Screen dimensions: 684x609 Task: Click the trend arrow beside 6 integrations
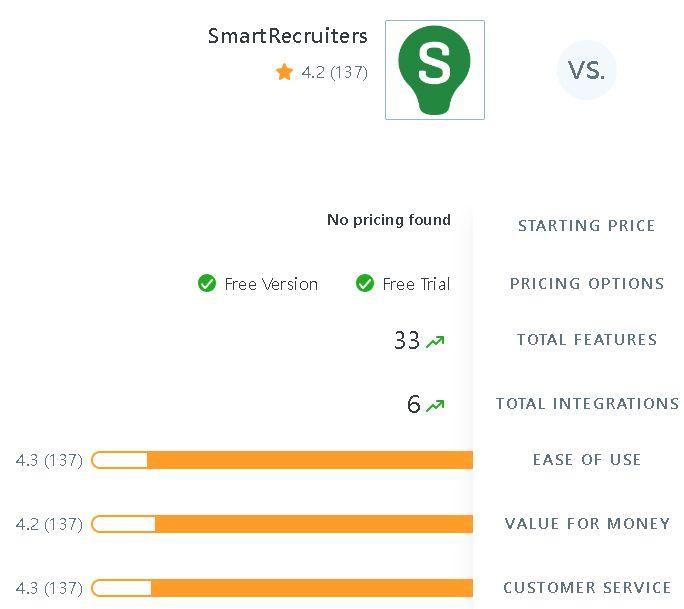[435, 406]
